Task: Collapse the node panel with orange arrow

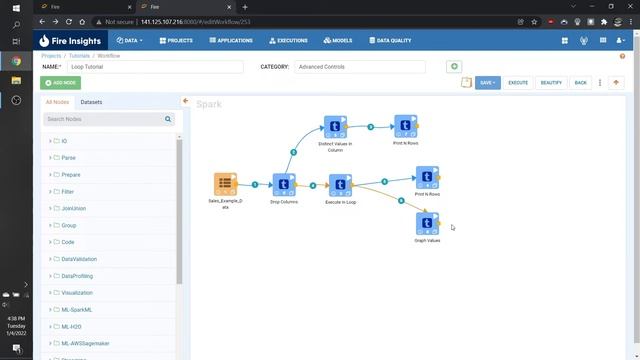Action: tap(186, 101)
